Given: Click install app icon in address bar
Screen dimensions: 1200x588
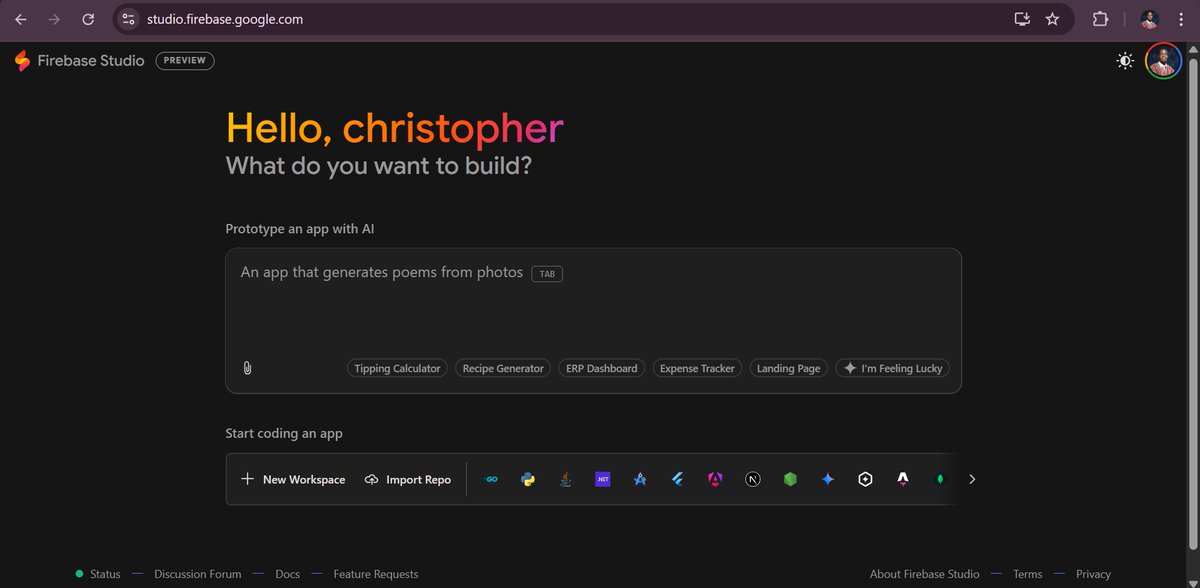Looking at the screenshot, I should [1021, 19].
